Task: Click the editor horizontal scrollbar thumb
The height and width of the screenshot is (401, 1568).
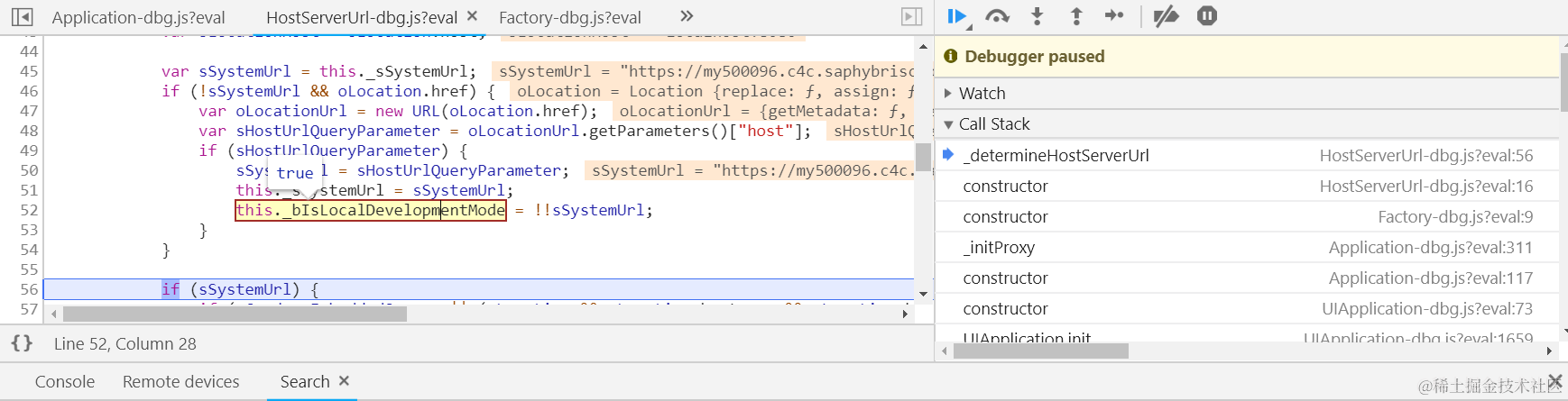Action: [x=235, y=314]
